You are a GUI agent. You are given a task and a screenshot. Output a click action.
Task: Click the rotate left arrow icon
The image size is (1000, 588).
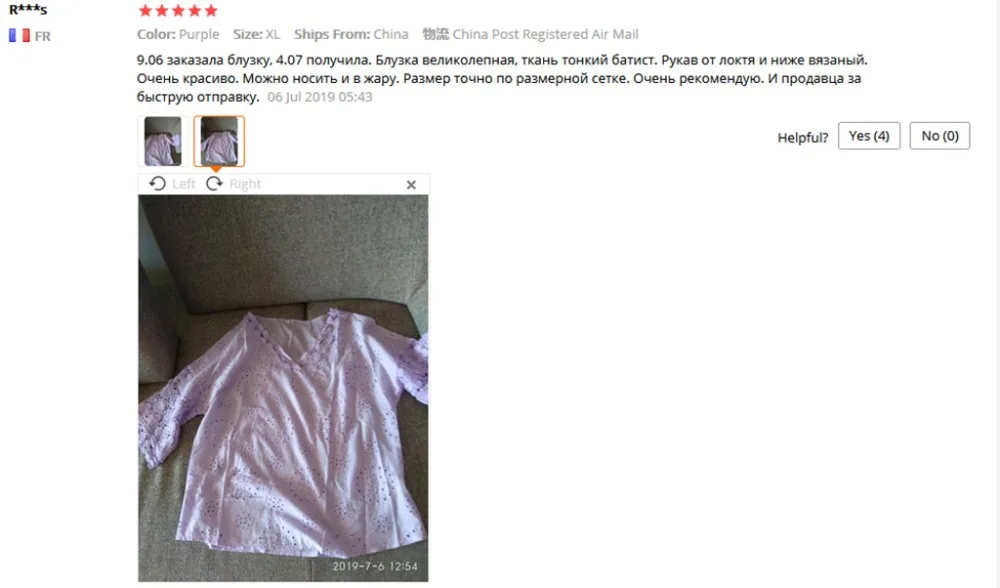(157, 184)
